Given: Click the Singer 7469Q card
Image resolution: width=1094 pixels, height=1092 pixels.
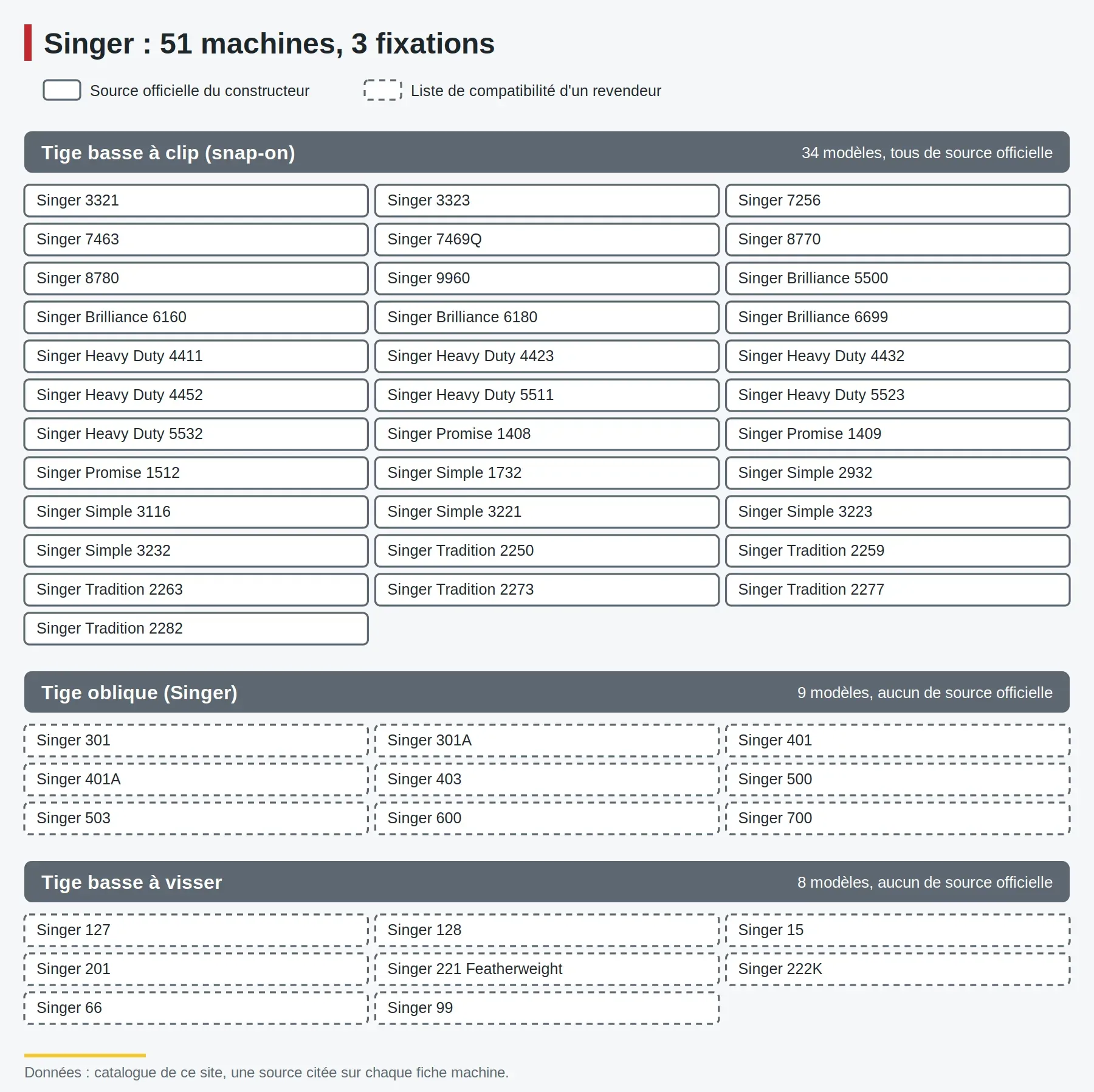Looking at the screenshot, I should [x=547, y=240].
